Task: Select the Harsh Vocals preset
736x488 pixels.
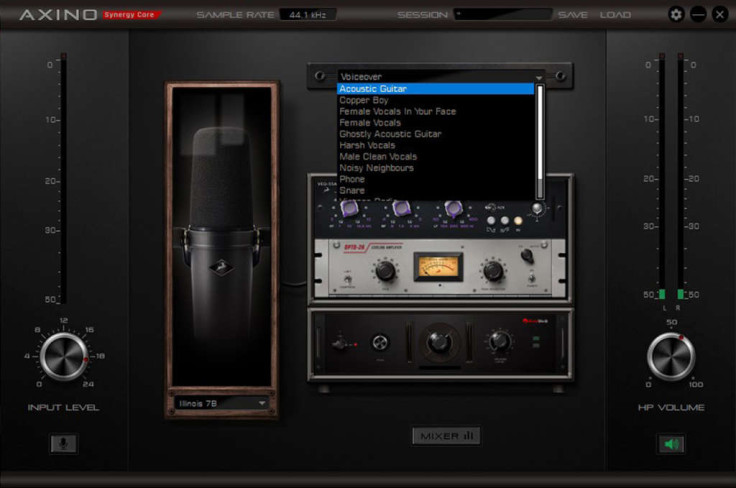Action: click(x=435, y=145)
